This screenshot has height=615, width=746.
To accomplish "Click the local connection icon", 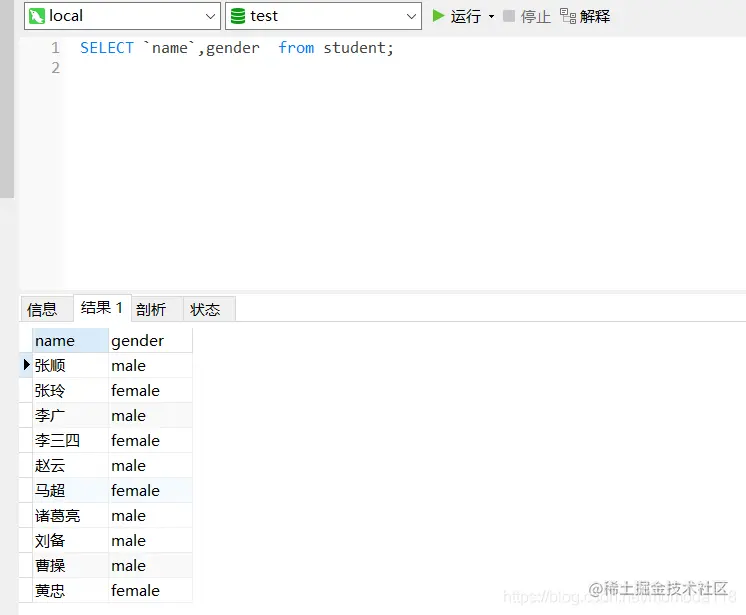I will [37, 16].
